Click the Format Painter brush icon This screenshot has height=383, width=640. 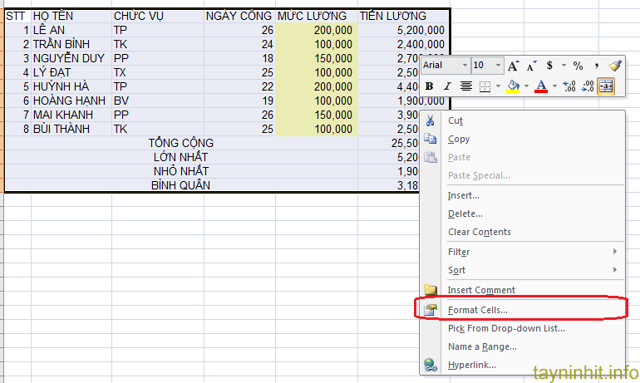pyautogui.click(x=615, y=65)
